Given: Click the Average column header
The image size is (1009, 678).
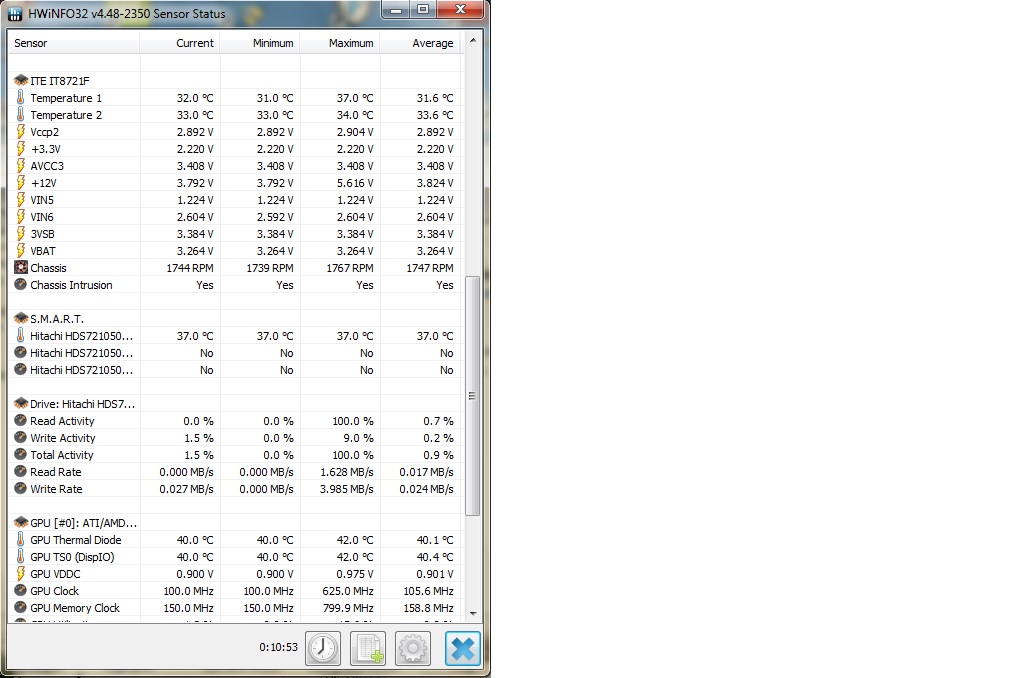Looking at the screenshot, I should pos(420,43).
